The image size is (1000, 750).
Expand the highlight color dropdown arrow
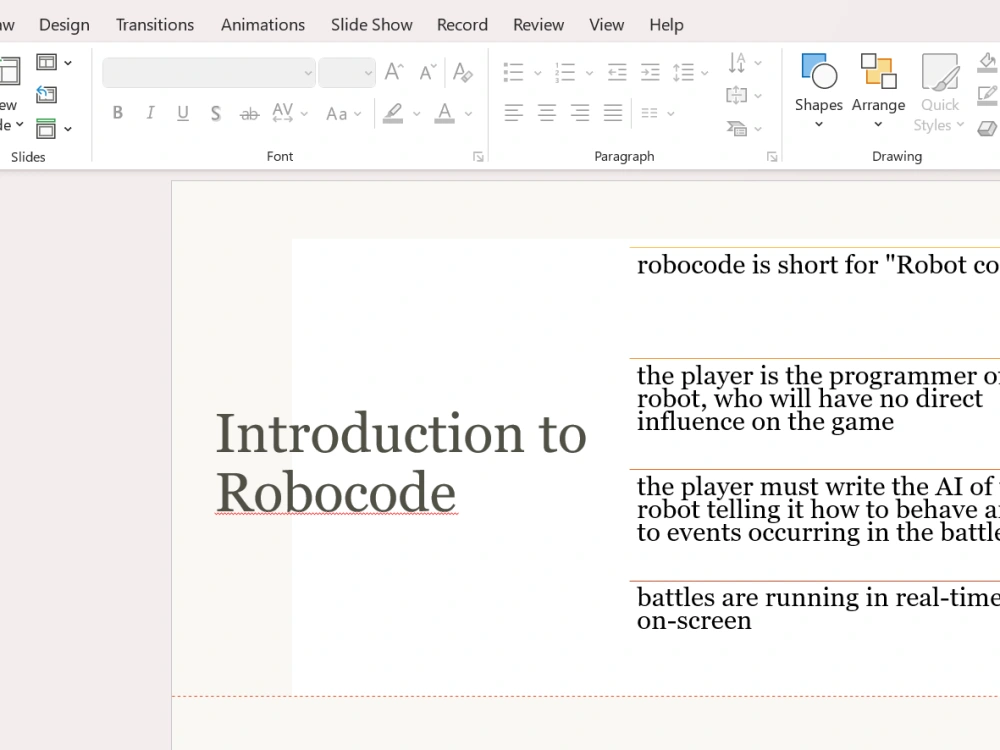(416, 114)
